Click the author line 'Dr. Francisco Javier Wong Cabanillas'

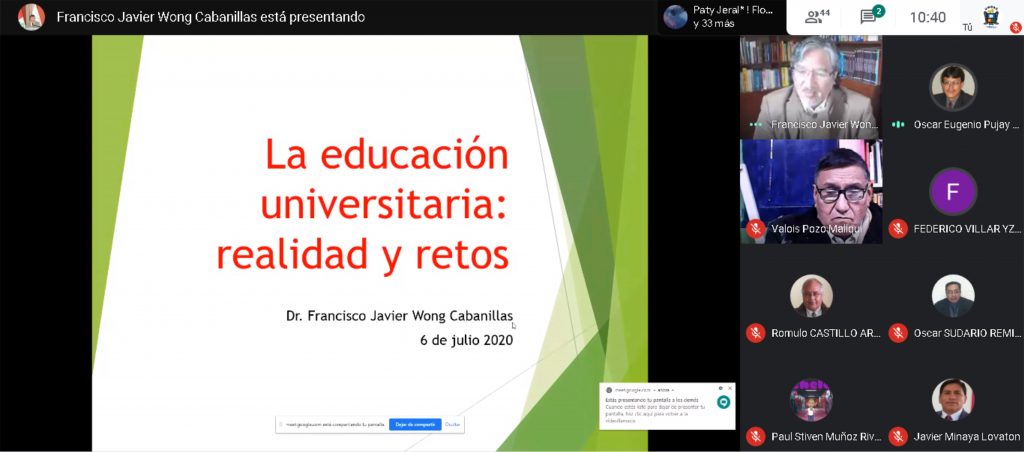[400, 316]
